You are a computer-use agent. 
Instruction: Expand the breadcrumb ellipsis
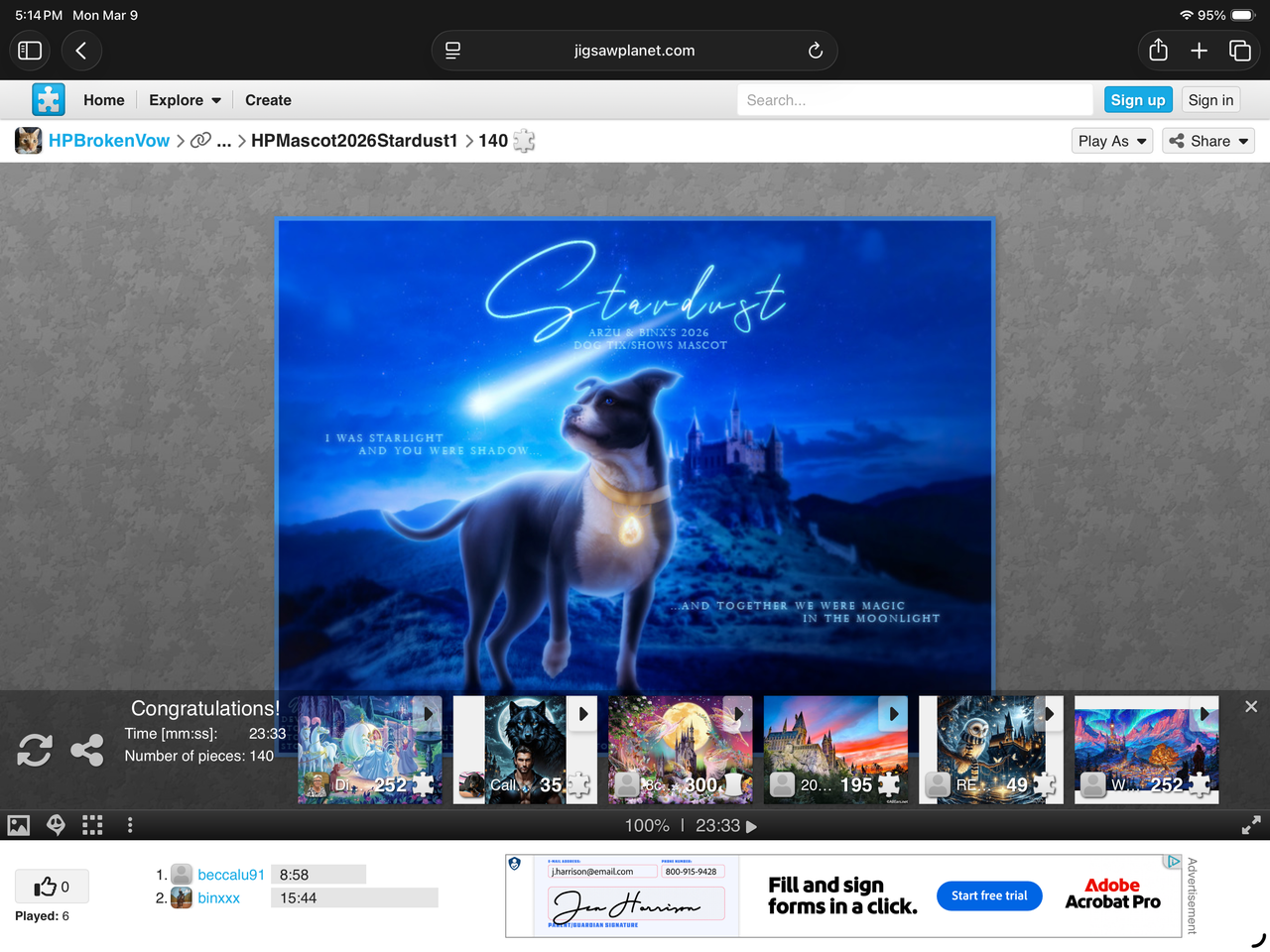pos(224,141)
